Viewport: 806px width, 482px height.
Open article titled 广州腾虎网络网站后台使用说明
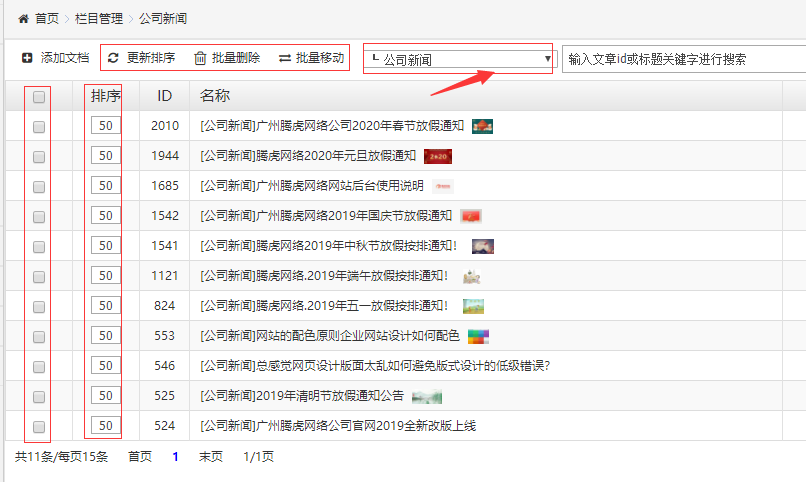[x=312, y=186]
